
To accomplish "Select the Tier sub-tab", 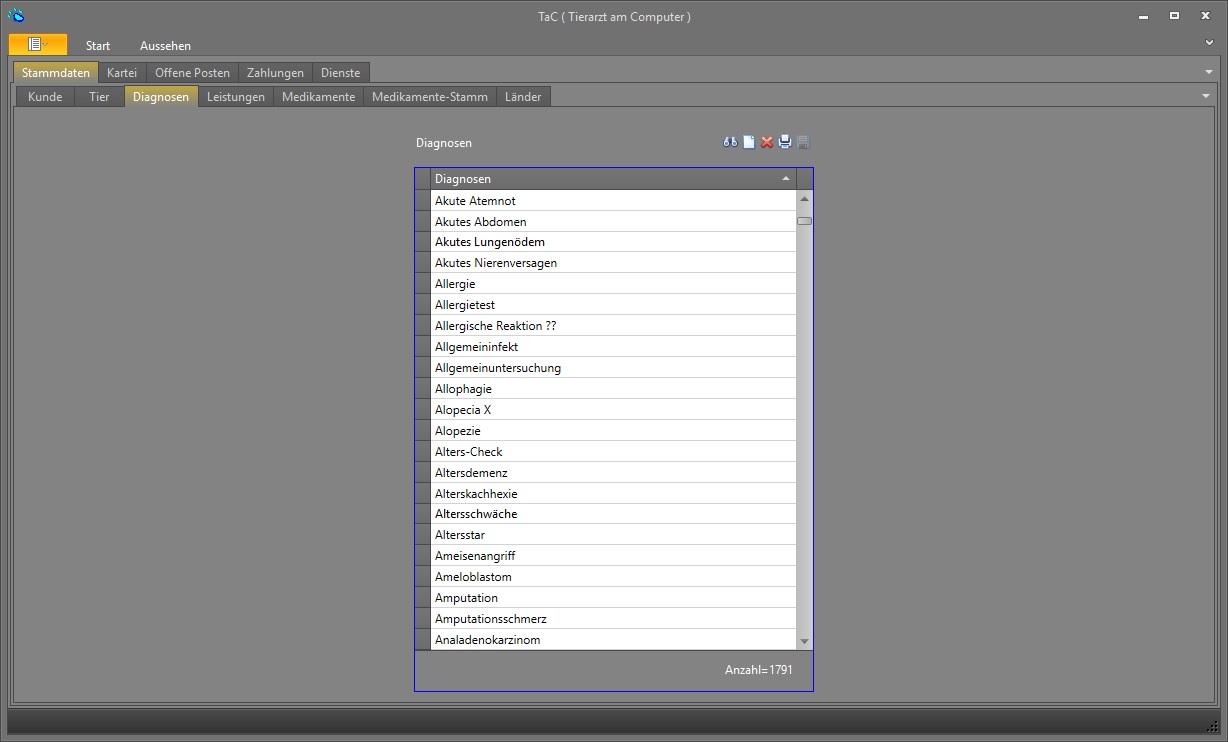I will [x=99, y=97].
